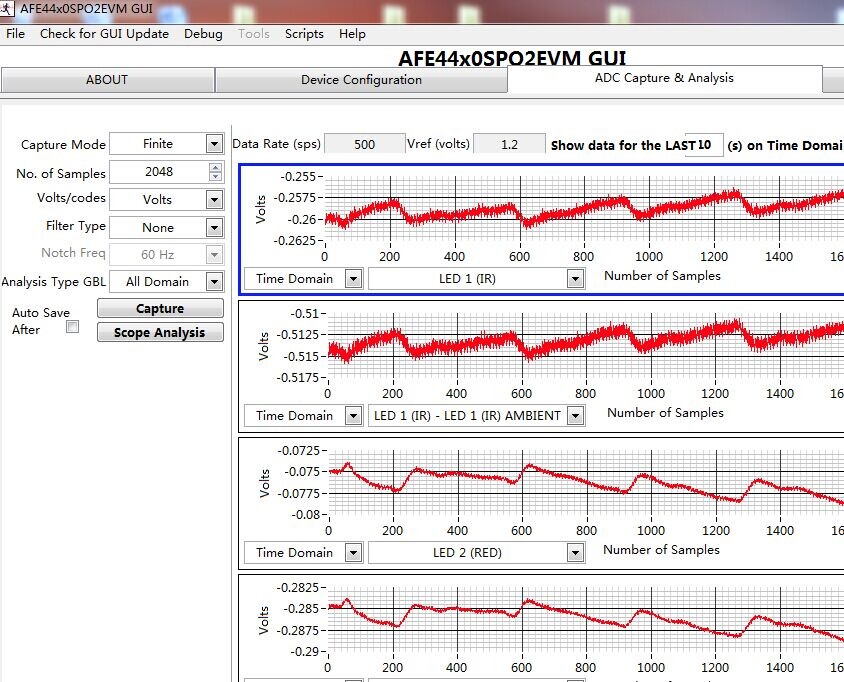Open the Scripts menu
This screenshot has width=844, height=682.
point(304,34)
